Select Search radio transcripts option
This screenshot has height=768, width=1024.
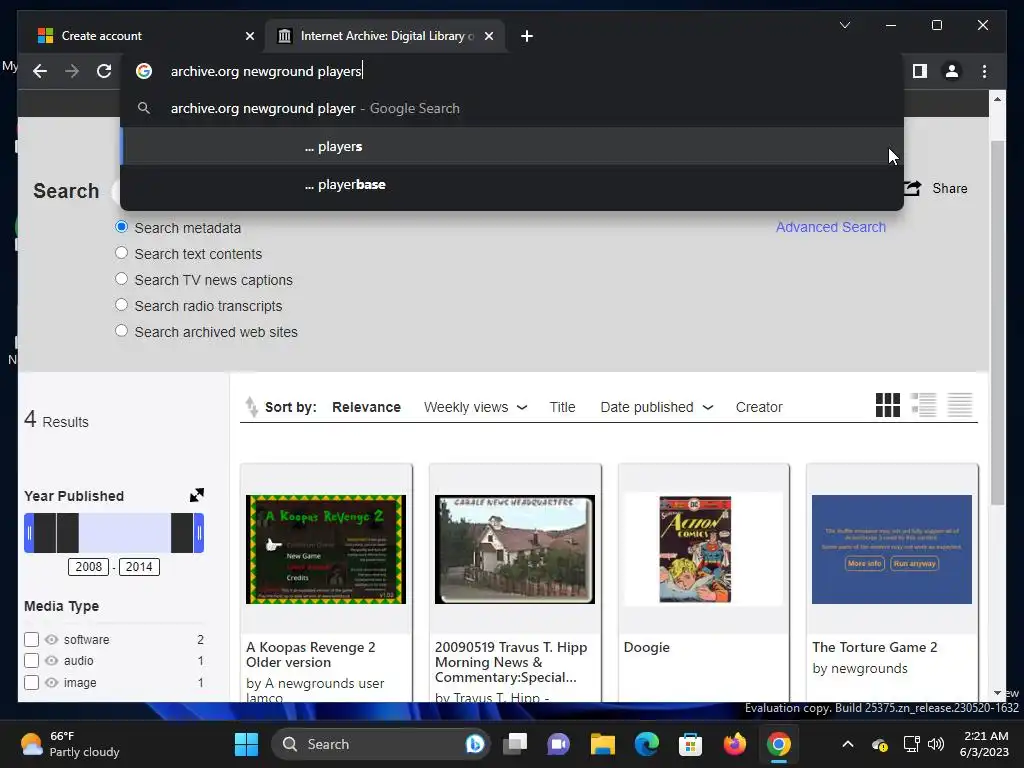(121, 305)
